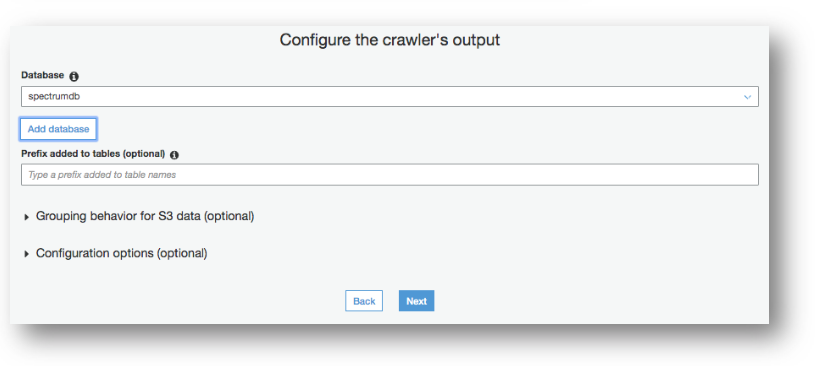Open the spectrumdb database selector
The height and width of the screenshot is (366, 815).
390,97
